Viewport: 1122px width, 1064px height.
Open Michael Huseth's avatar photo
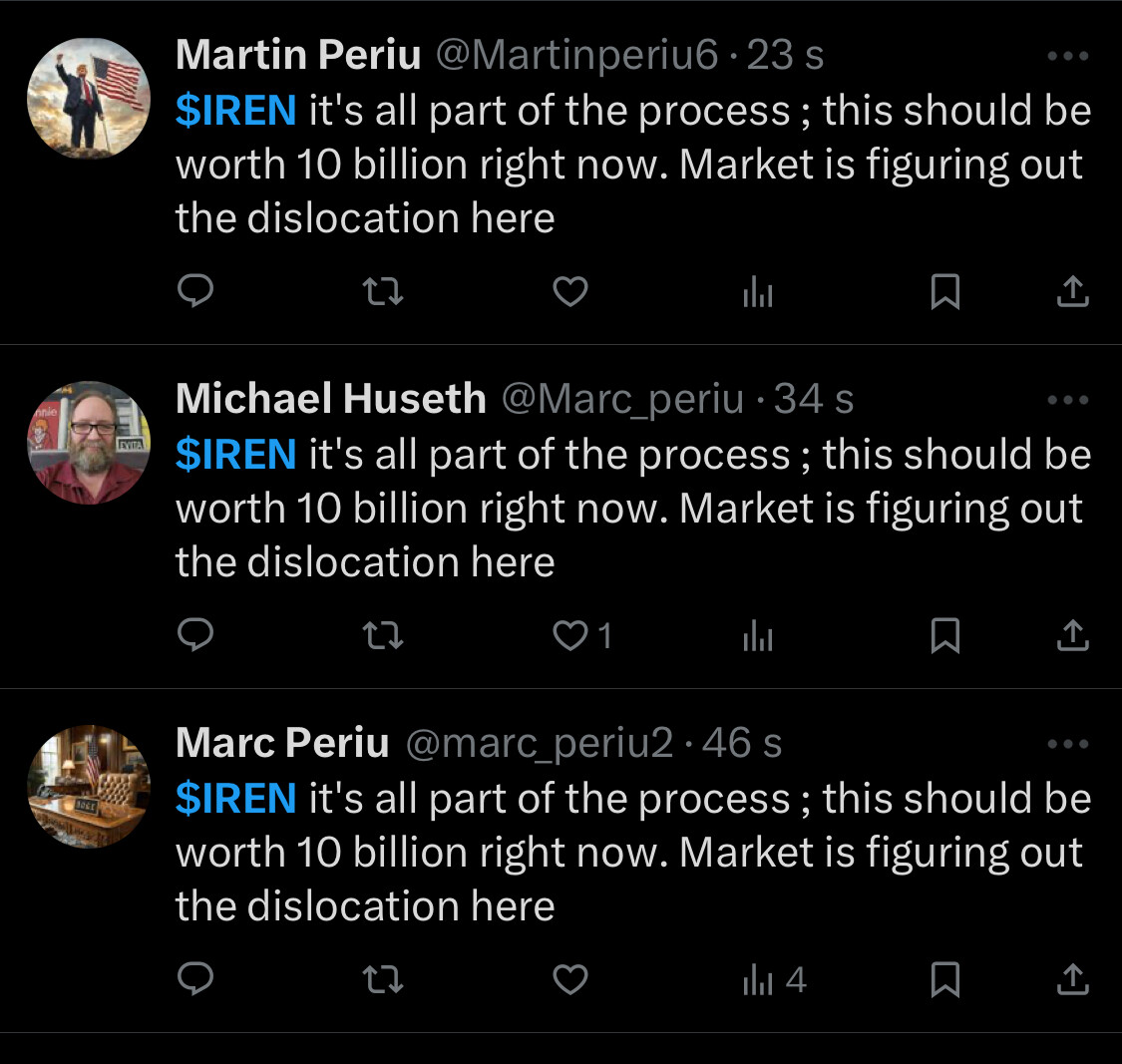point(88,443)
